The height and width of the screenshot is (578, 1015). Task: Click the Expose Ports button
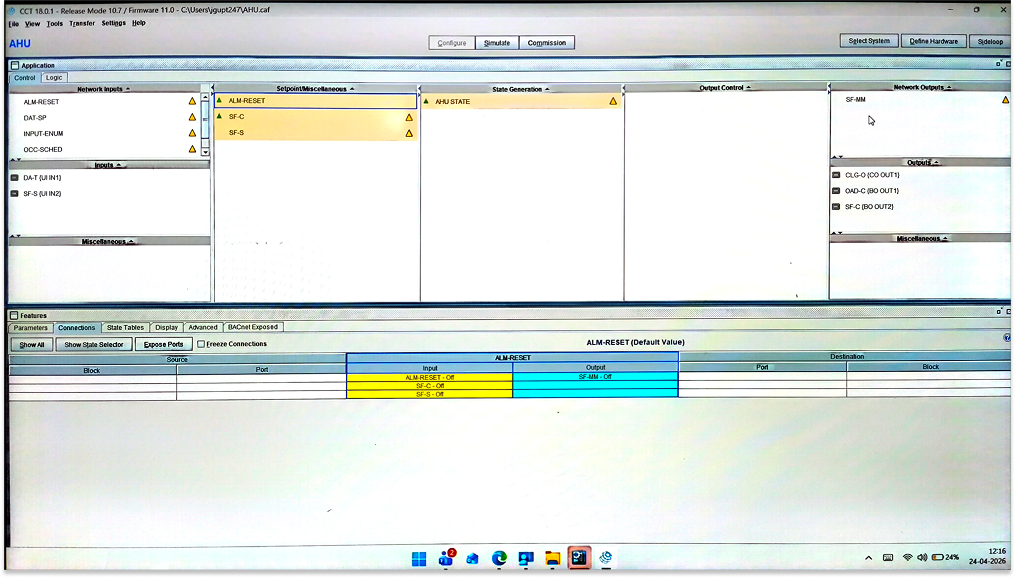tap(164, 344)
